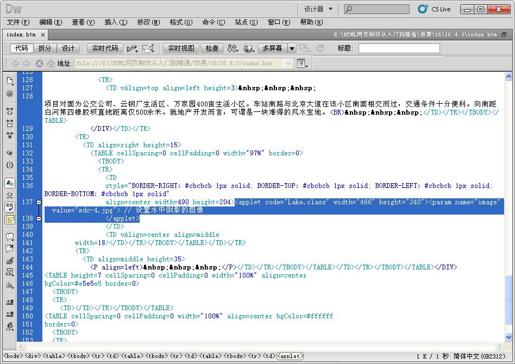Click the Apply Comment icon
The image size is (515, 364).
point(10,236)
